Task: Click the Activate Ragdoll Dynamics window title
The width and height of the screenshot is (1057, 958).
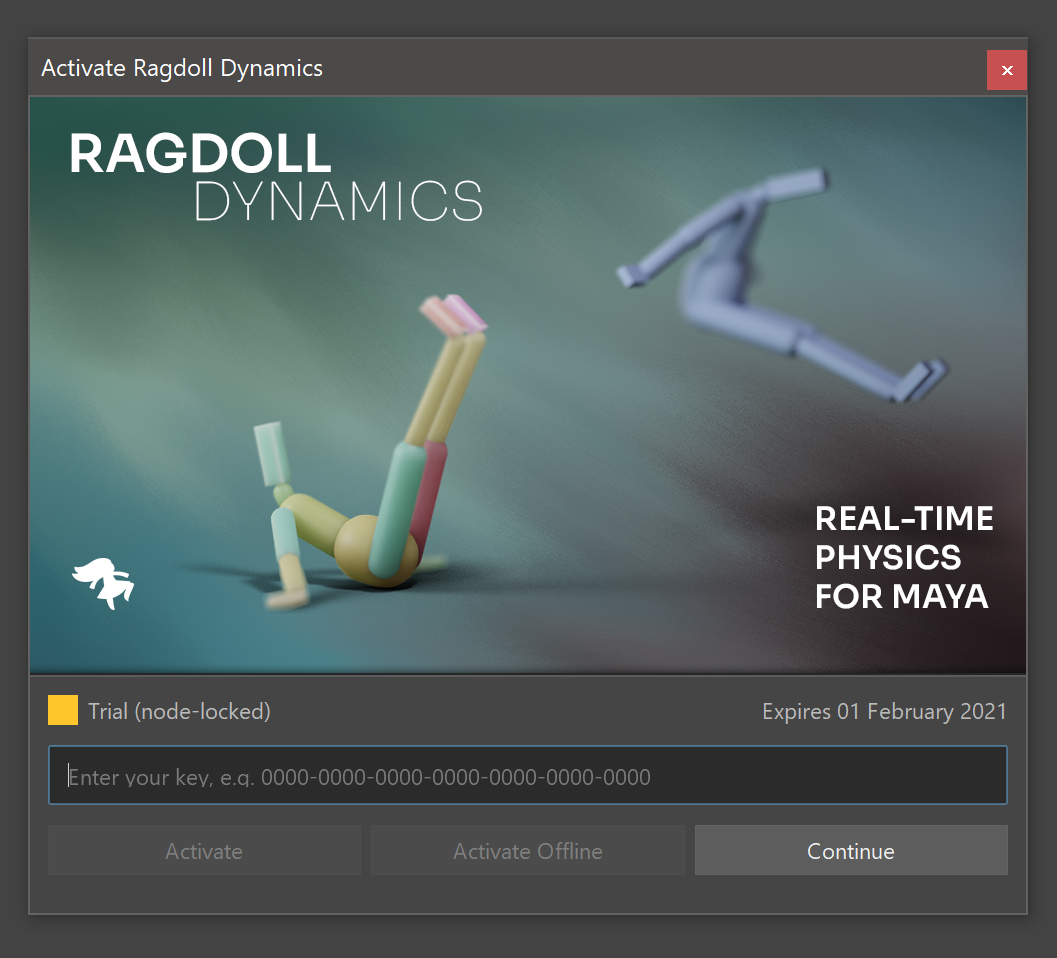Action: [182, 68]
